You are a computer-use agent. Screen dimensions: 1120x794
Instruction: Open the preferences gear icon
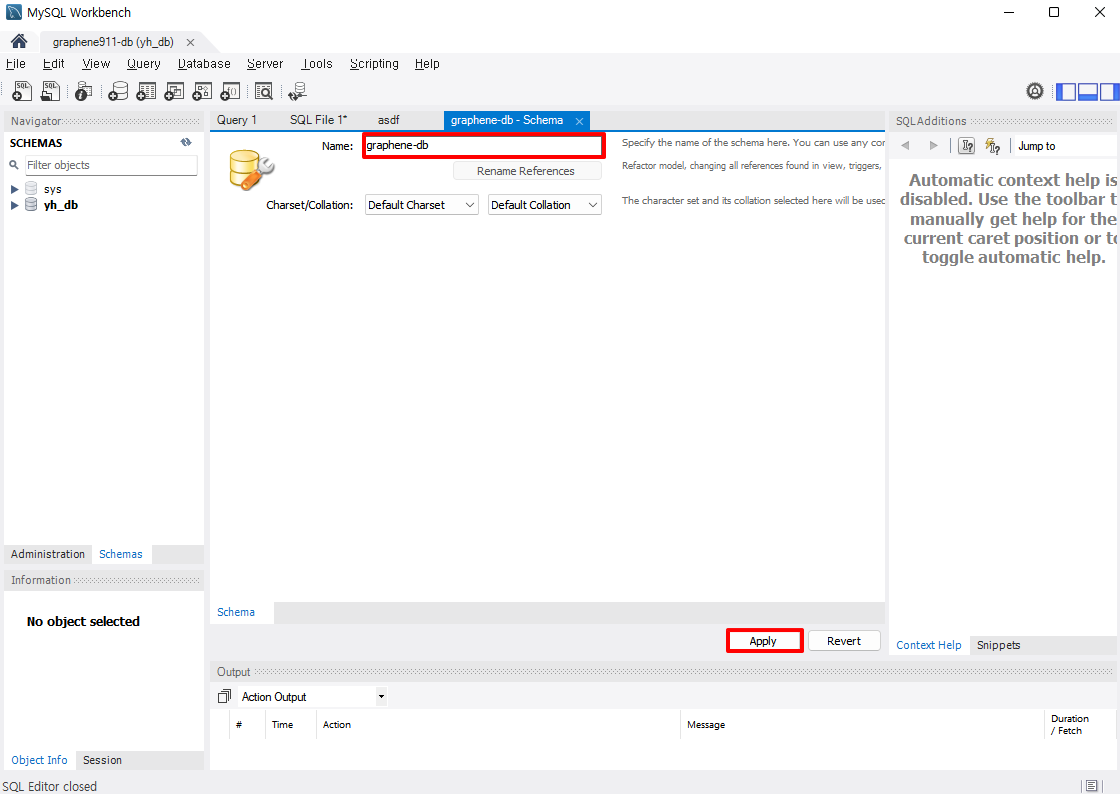1034,91
